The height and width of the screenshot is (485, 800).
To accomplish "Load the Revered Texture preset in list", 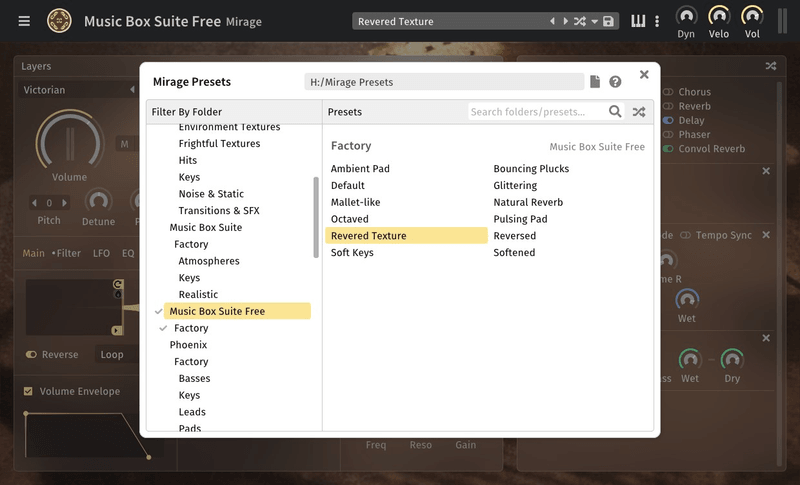I will click(x=406, y=236).
